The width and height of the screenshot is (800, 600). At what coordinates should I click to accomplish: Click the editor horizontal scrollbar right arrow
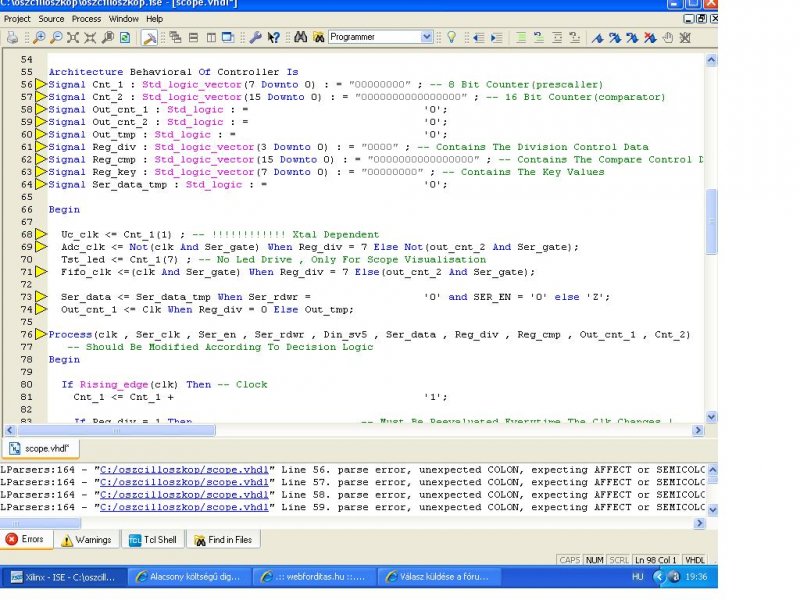[x=698, y=431]
